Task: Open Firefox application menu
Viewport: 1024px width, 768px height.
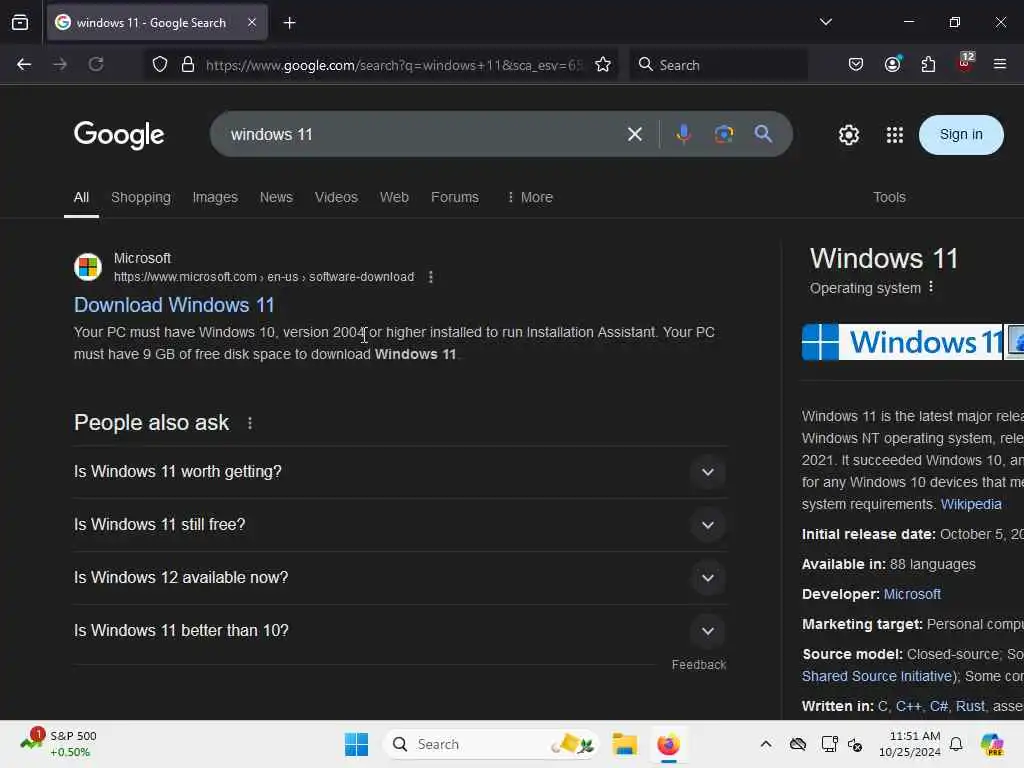Action: pyautogui.click(x=999, y=65)
